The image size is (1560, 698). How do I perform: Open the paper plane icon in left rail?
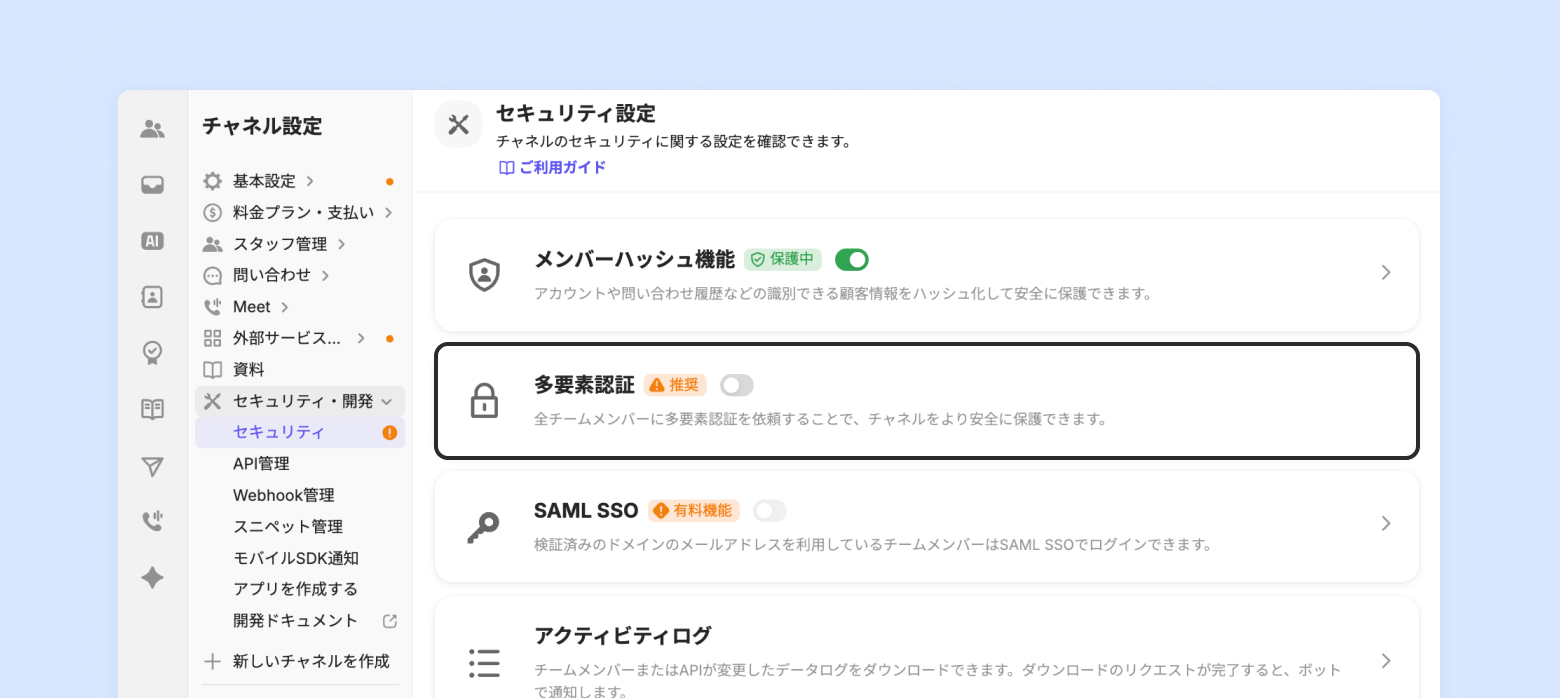tap(152, 466)
